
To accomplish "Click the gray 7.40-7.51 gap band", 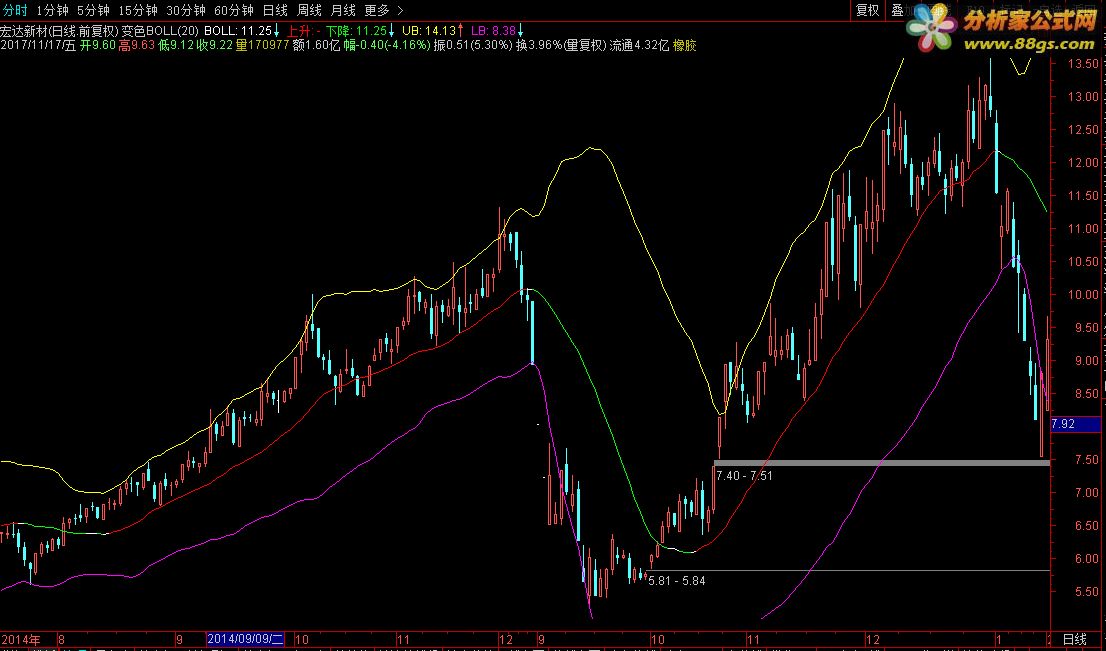I will (882, 463).
